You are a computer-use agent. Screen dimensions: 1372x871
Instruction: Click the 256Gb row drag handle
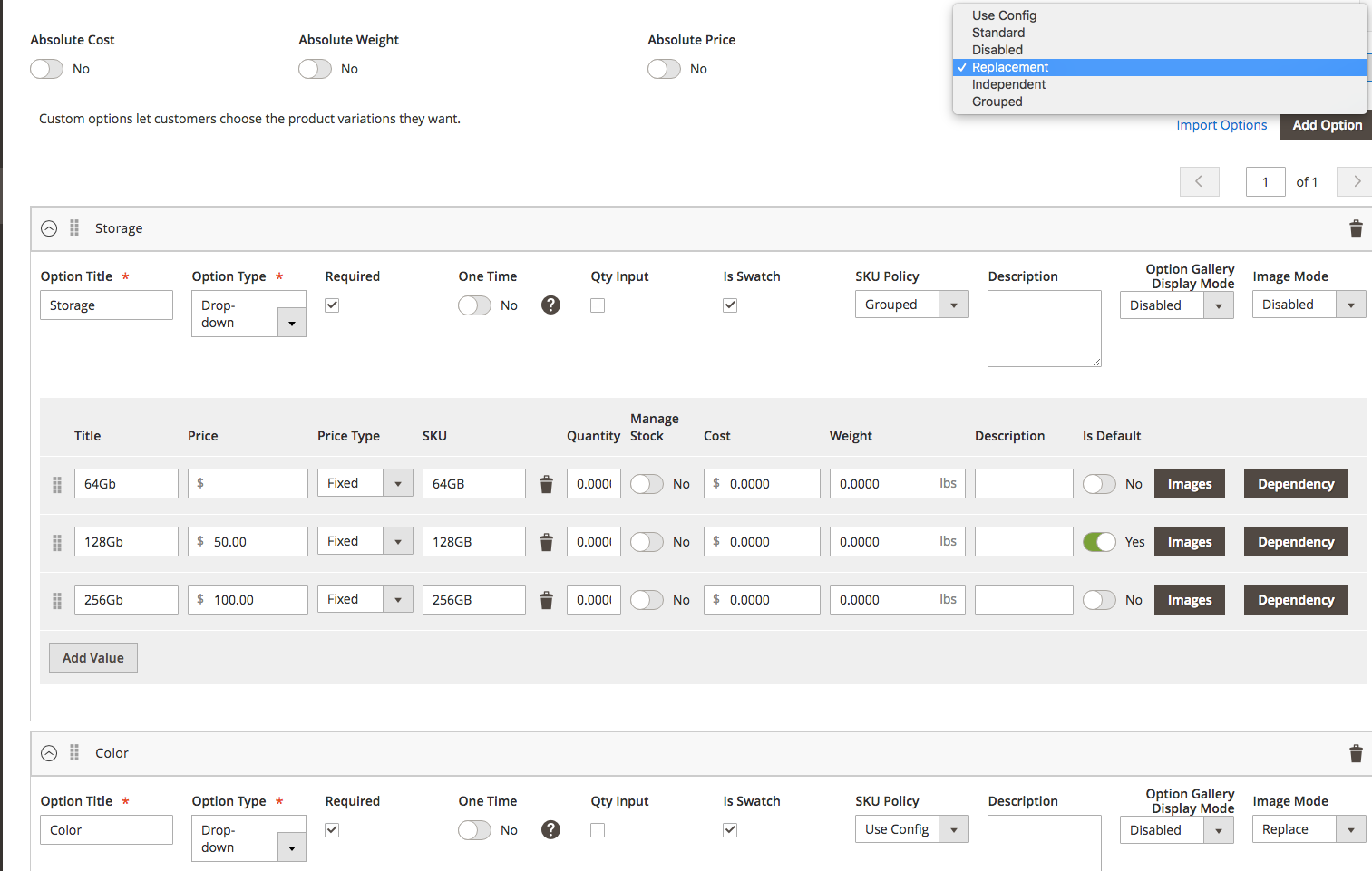[x=57, y=601]
